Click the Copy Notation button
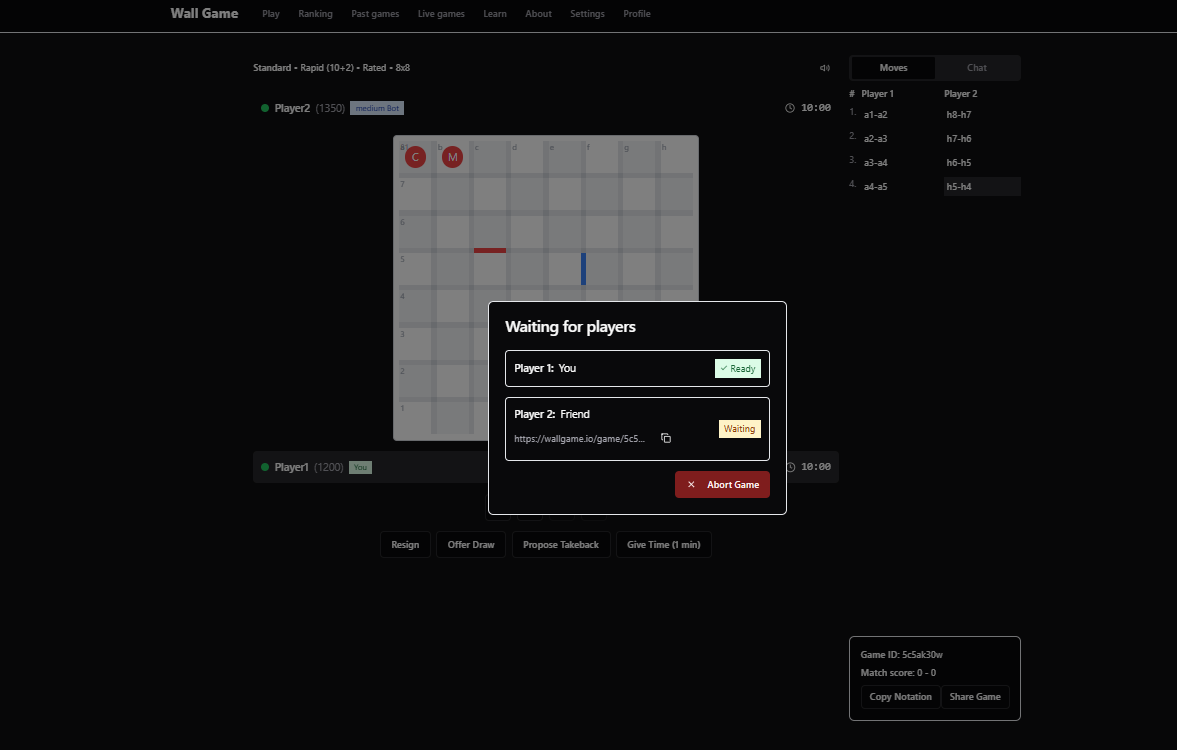Screen dimensions: 1177x750 (x=900, y=697)
